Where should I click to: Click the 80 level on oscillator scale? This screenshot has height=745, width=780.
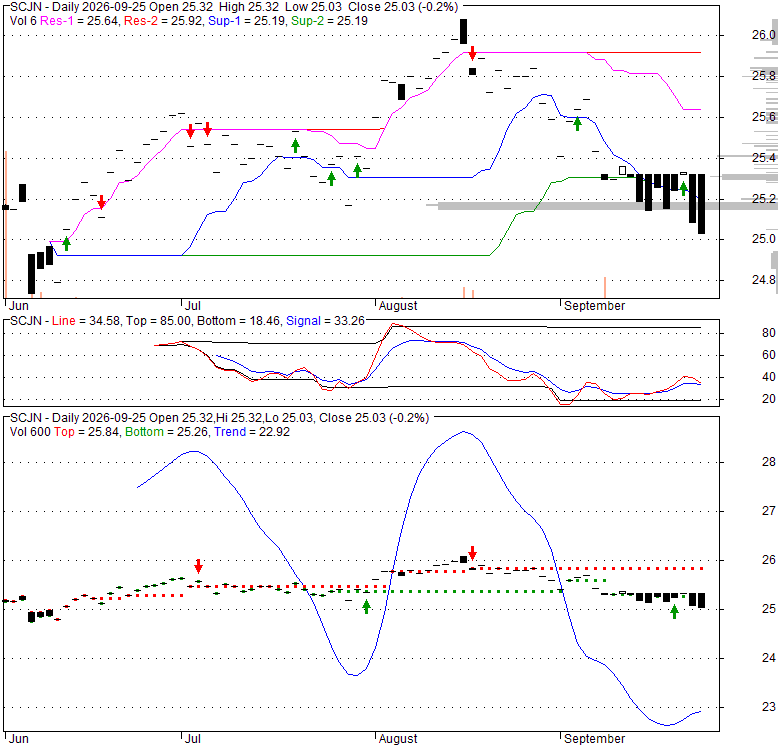coord(769,333)
